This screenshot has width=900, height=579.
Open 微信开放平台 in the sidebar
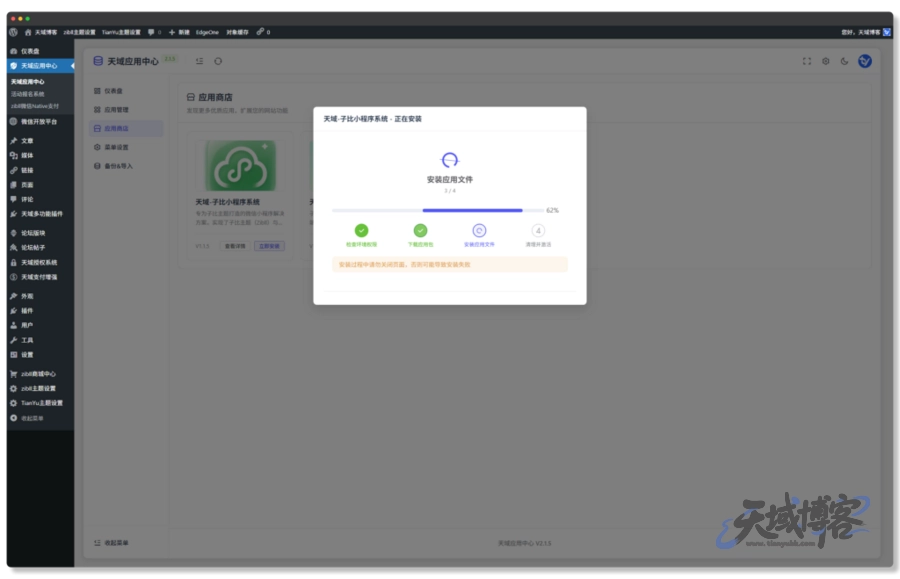pos(40,122)
